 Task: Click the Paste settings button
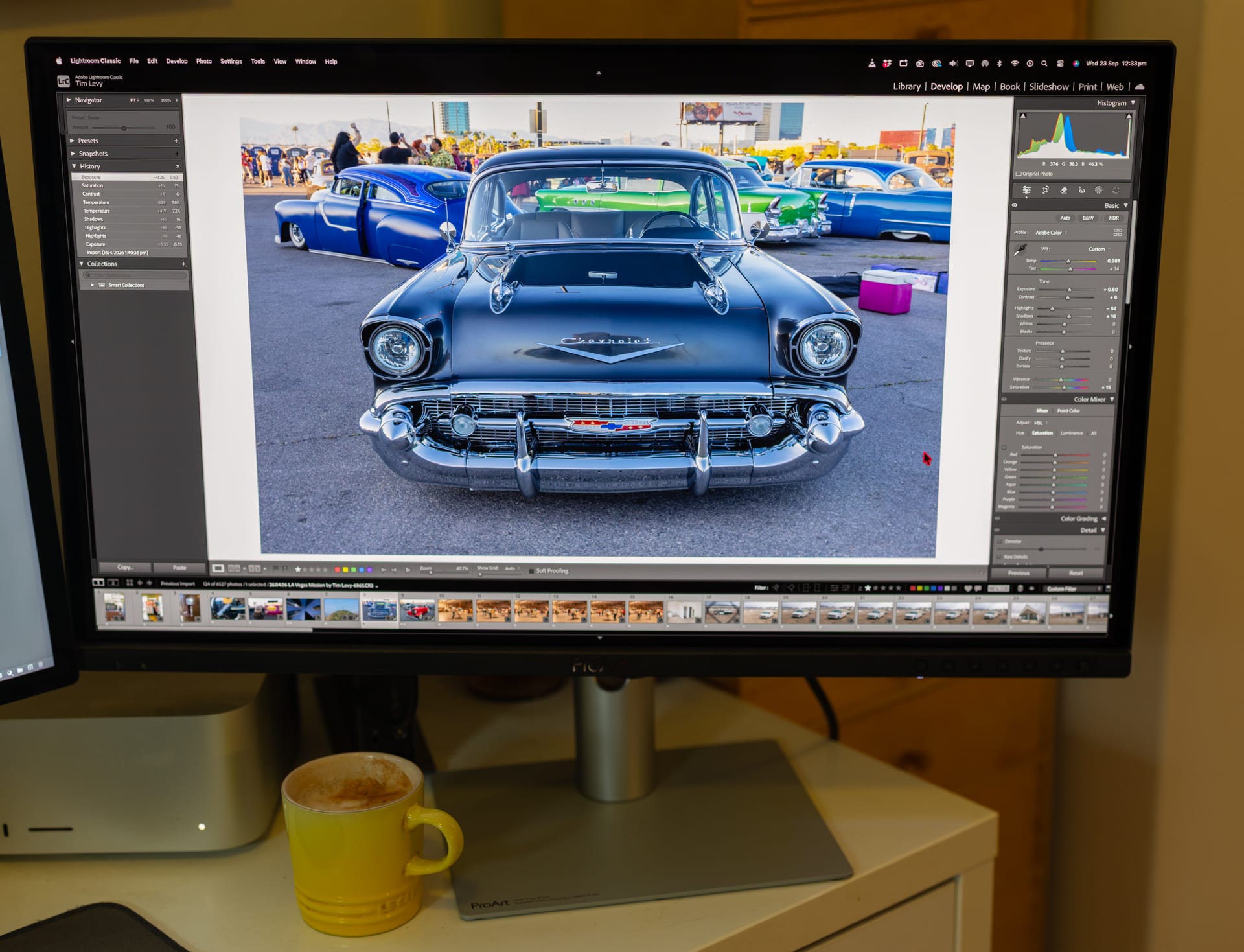(179, 568)
